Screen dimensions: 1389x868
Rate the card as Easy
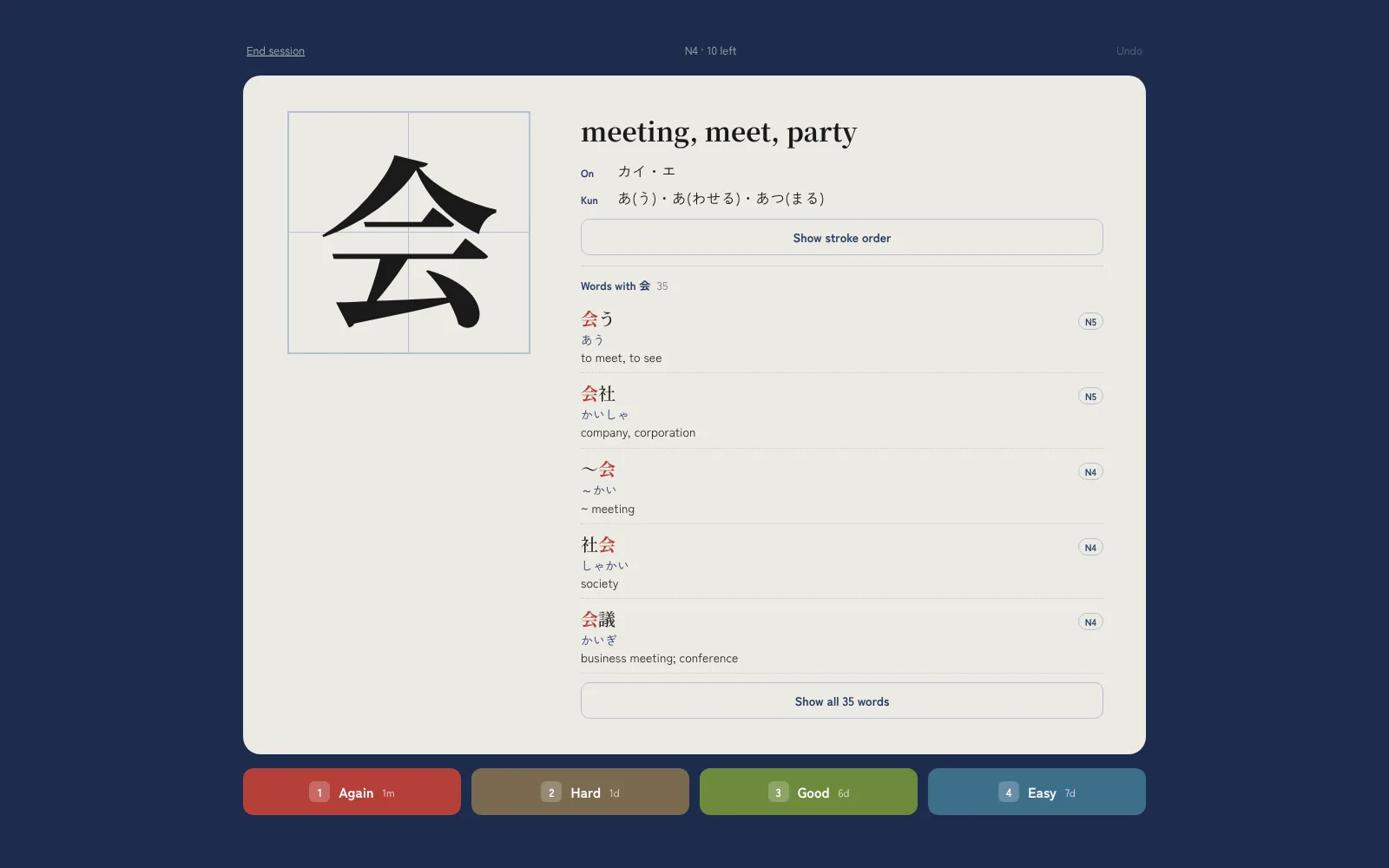coord(1037,792)
